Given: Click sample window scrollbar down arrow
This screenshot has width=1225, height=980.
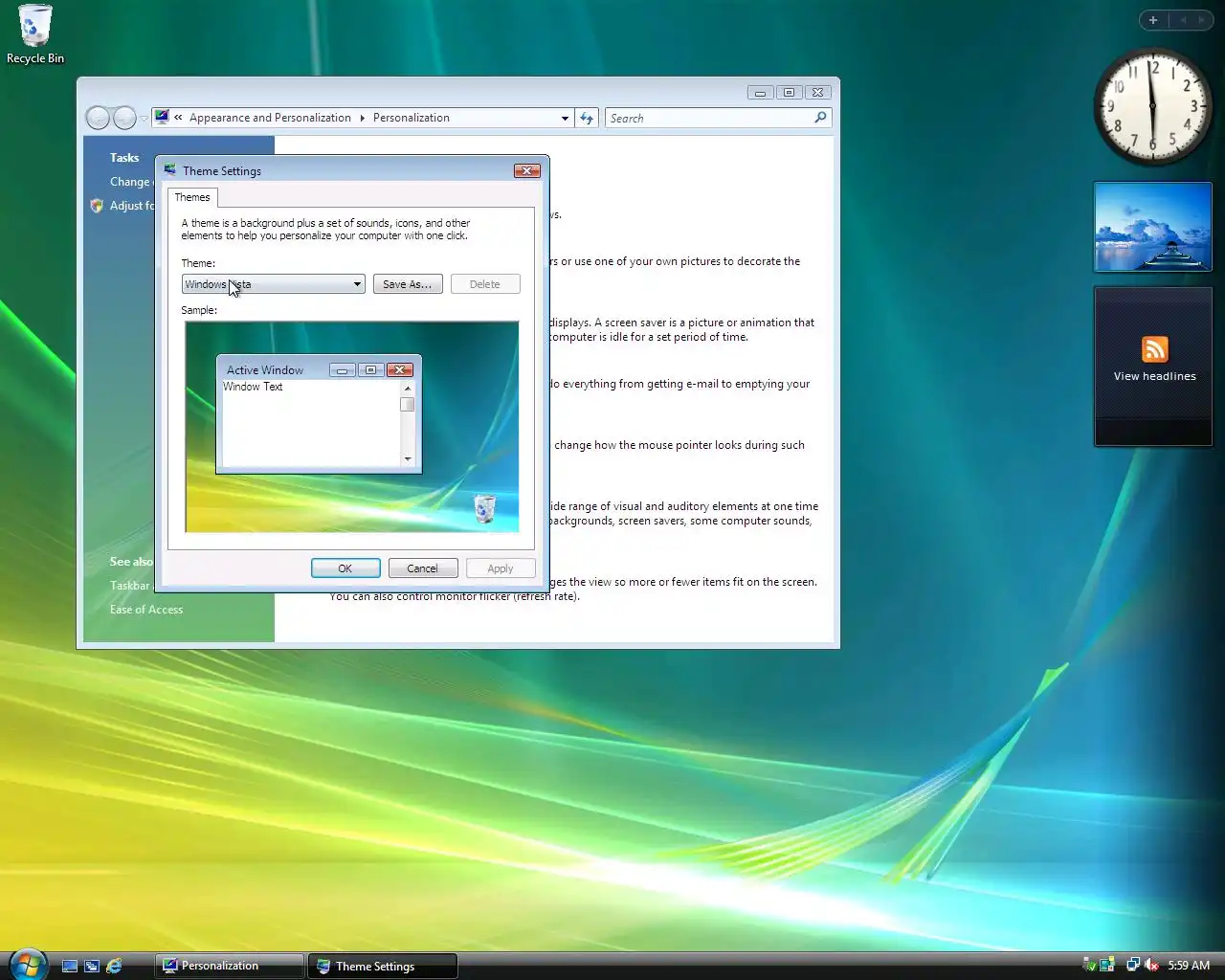Looking at the screenshot, I should coord(408,459).
